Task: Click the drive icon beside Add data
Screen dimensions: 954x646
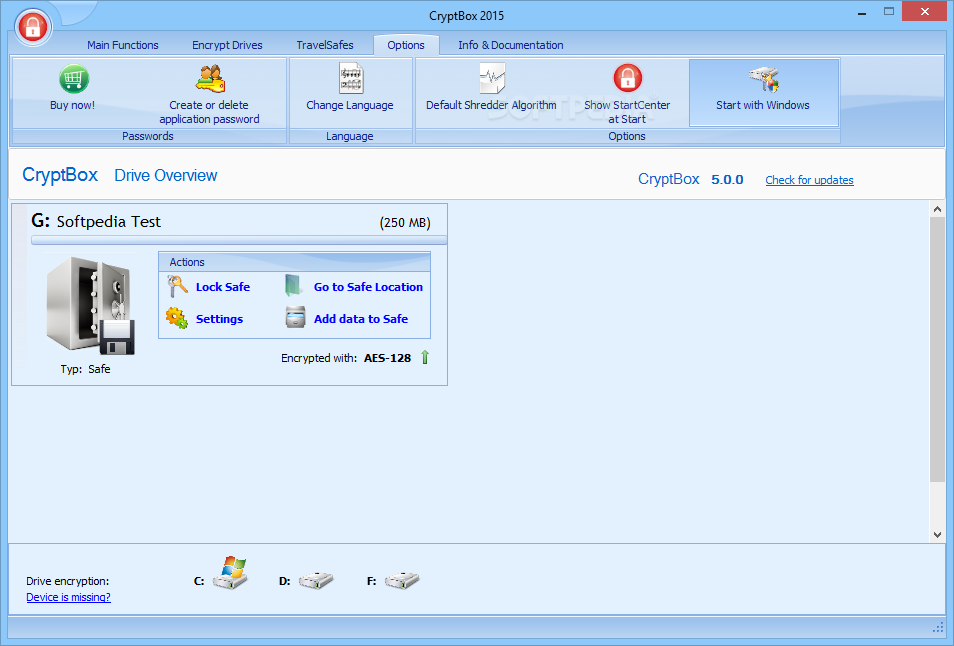Action: tap(296, 318)
